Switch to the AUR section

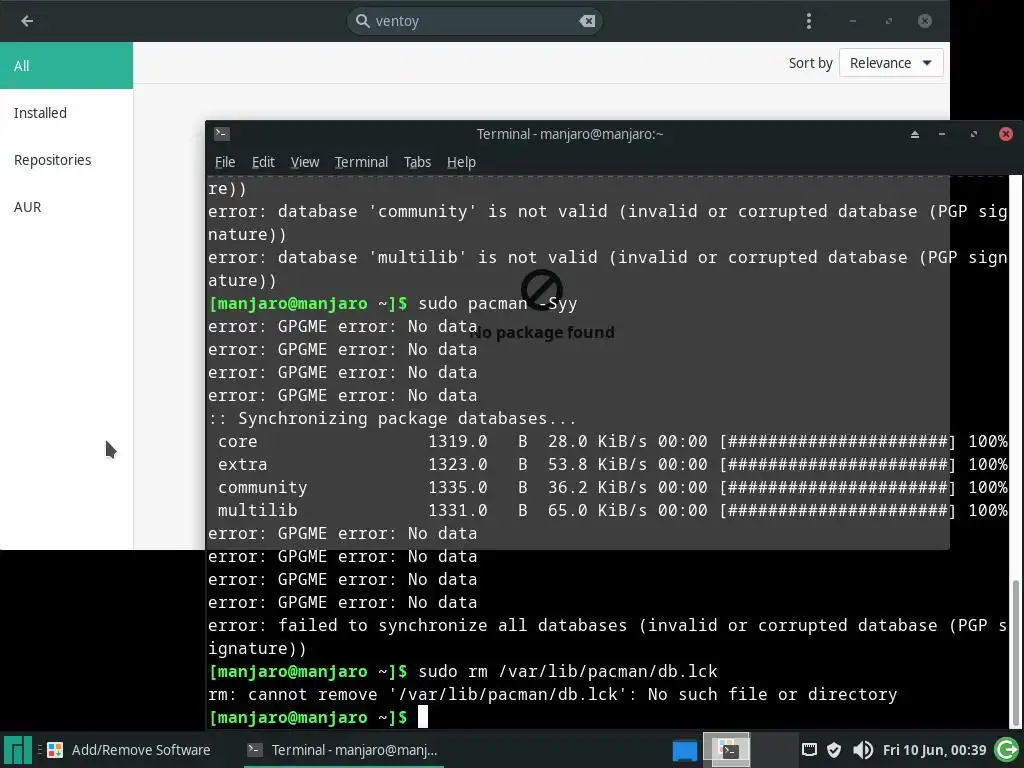coord(67,207)
